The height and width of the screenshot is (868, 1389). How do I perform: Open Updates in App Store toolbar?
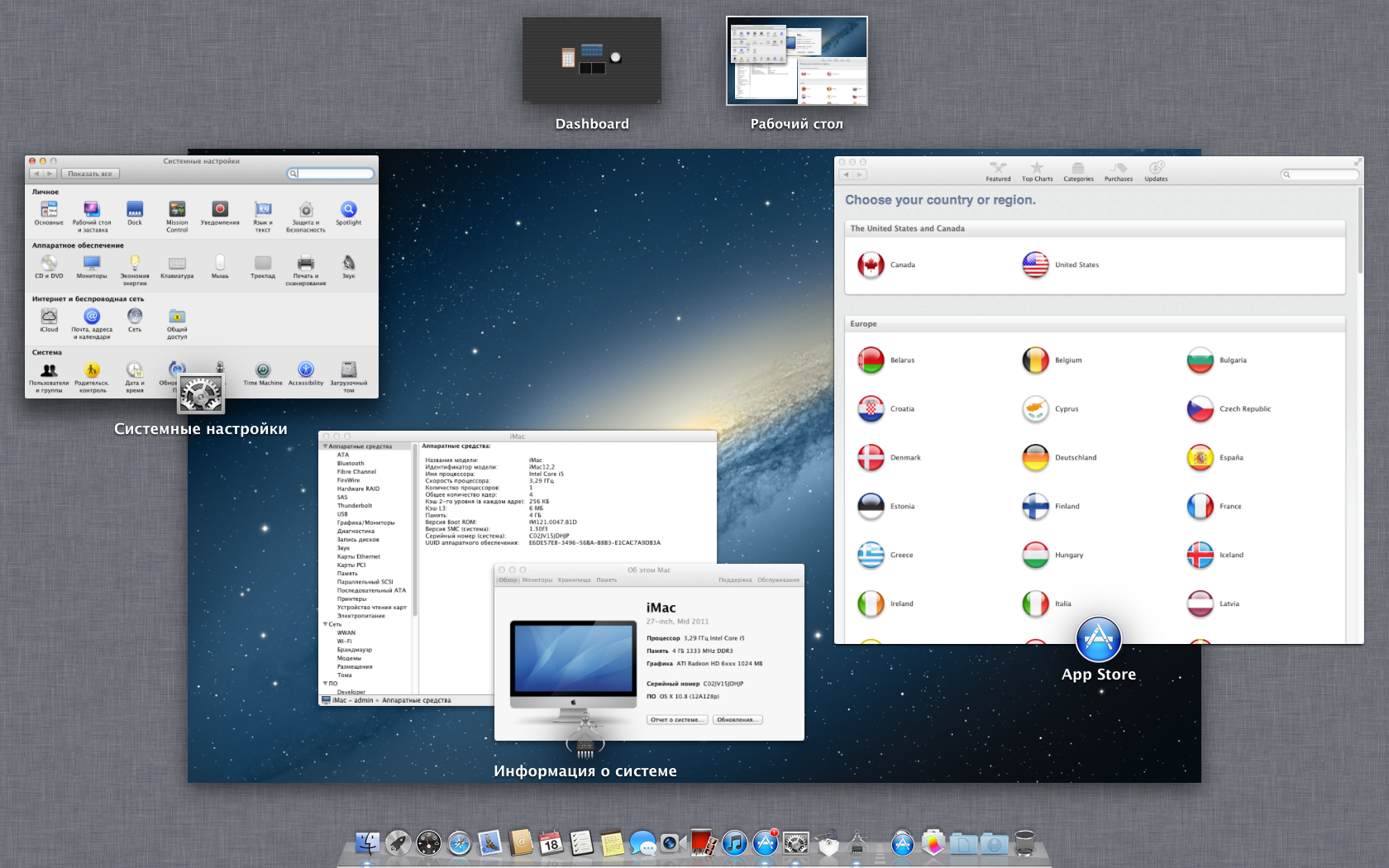pos(1156,172)
